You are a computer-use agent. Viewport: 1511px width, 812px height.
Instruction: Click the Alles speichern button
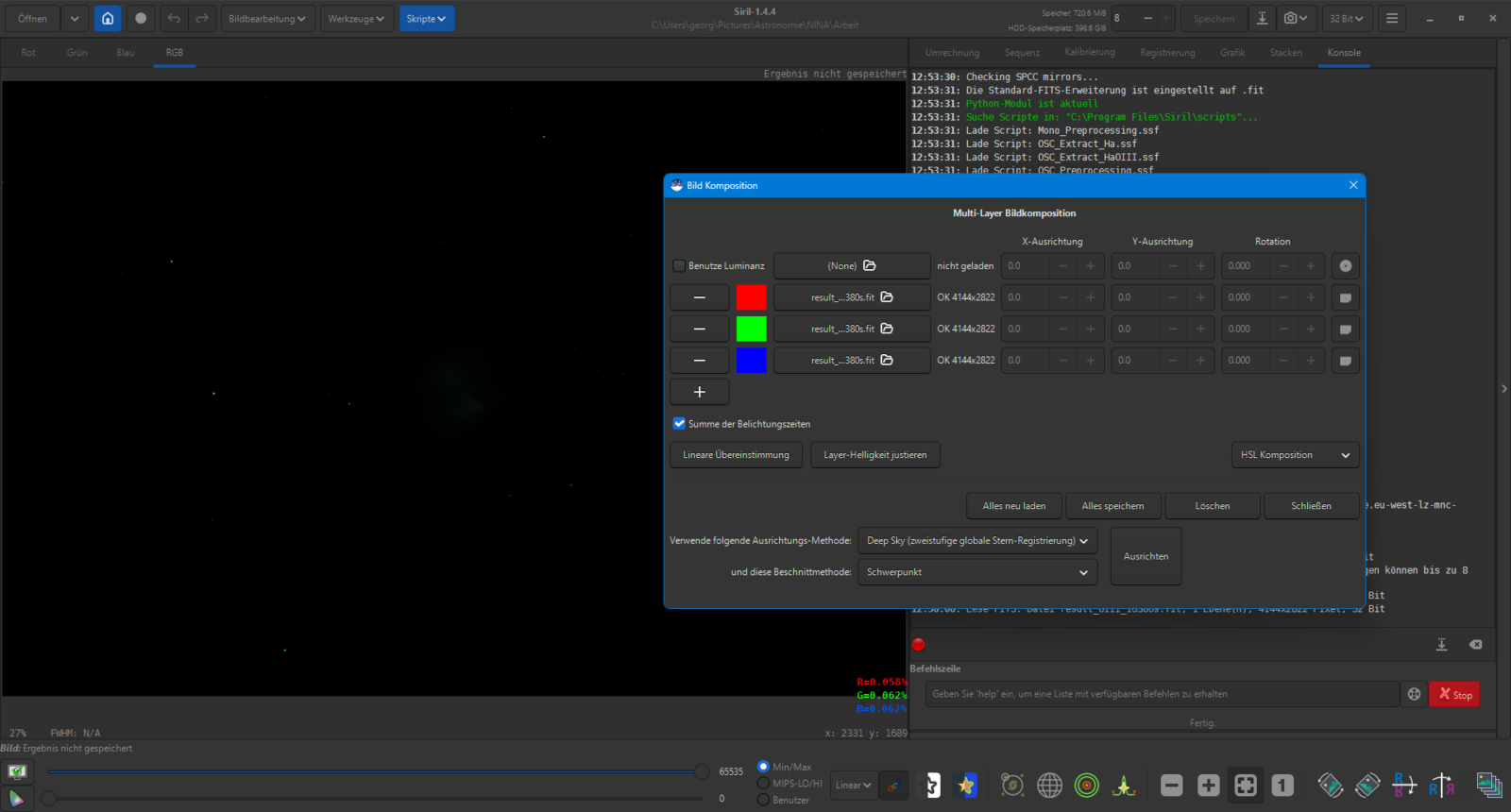click(1112, 506)
